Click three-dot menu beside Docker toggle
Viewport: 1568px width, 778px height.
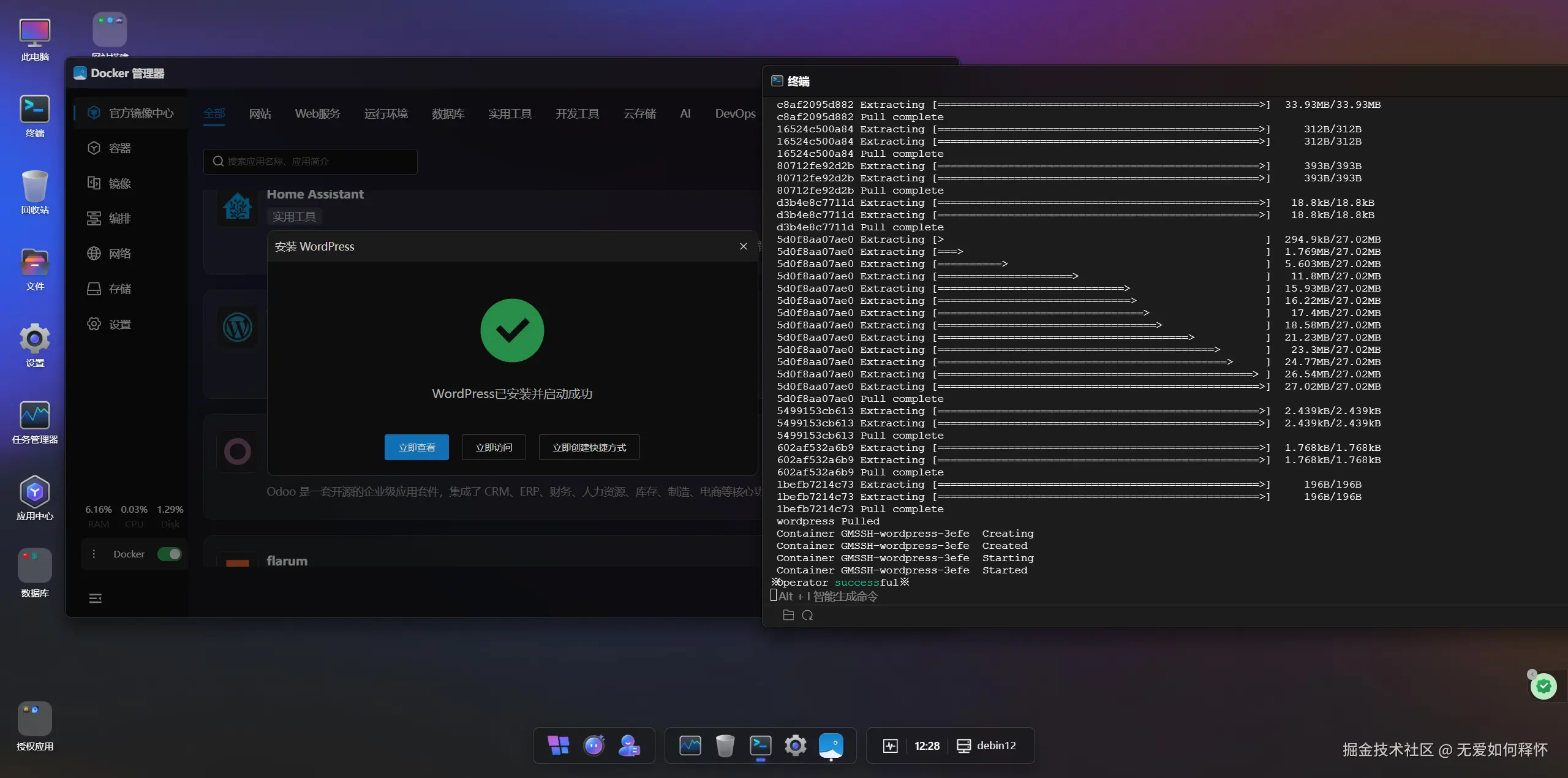94,554
